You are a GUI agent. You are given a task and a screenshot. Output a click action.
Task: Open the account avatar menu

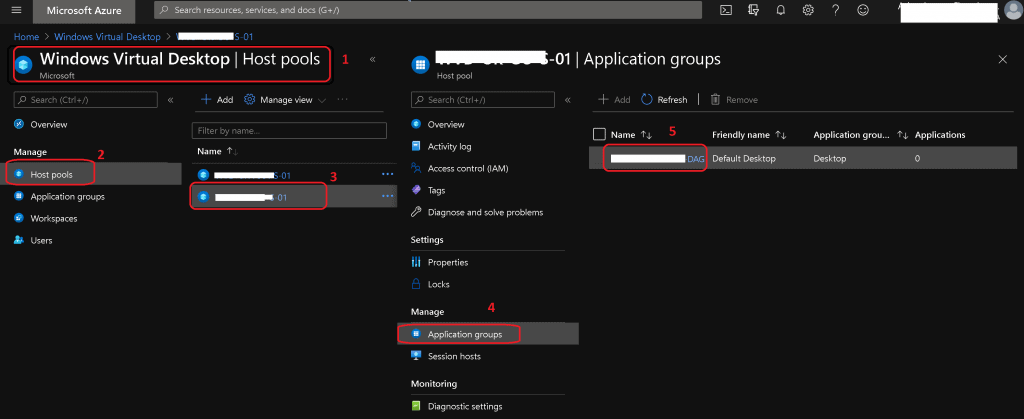coord(1011,10)
